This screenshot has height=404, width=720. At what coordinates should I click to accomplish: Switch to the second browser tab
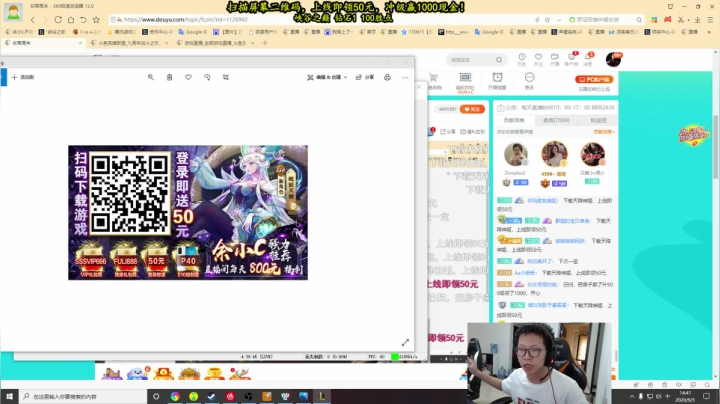click(128, 43)
